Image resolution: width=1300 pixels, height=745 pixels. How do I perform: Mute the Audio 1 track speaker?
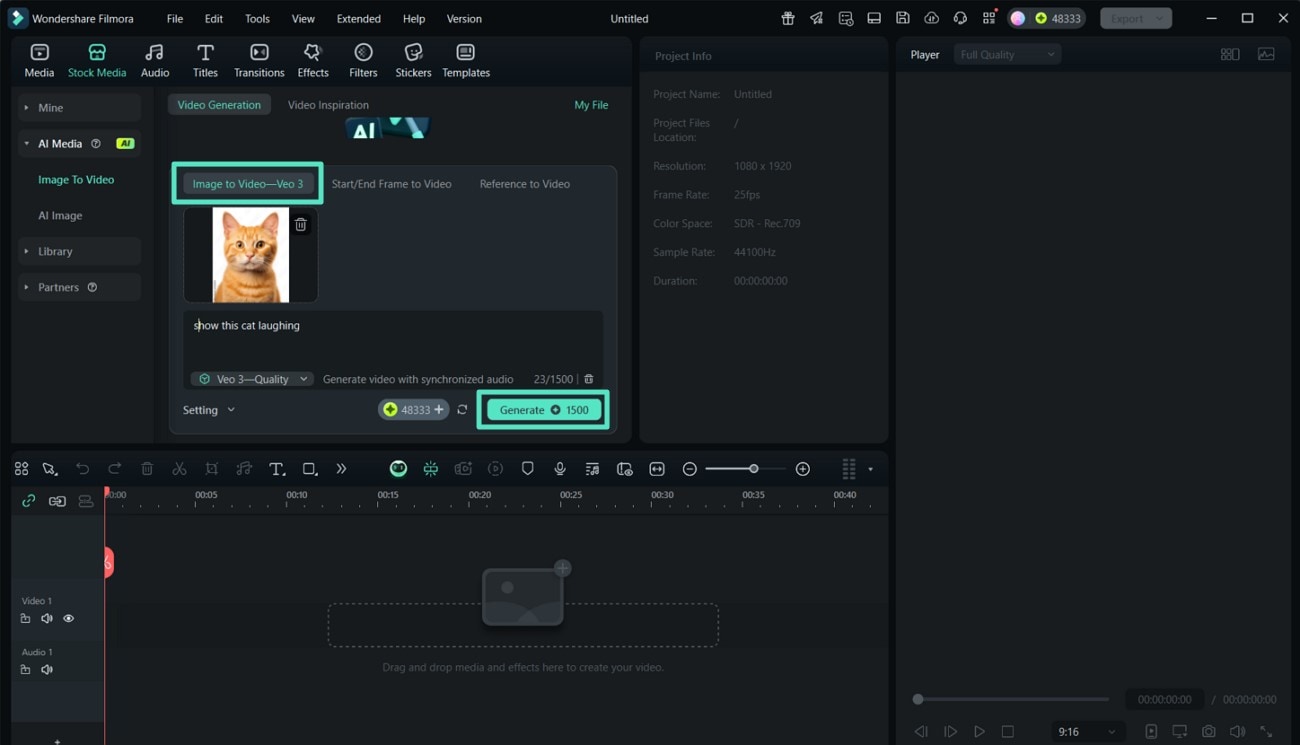click(x=47, y=670)
